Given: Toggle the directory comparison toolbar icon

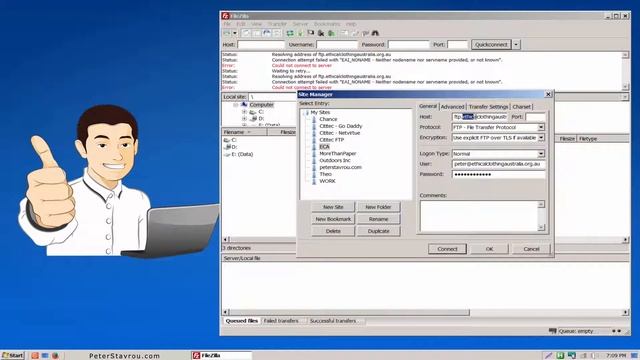Looking at the screenshot, I should coord(355,33).
